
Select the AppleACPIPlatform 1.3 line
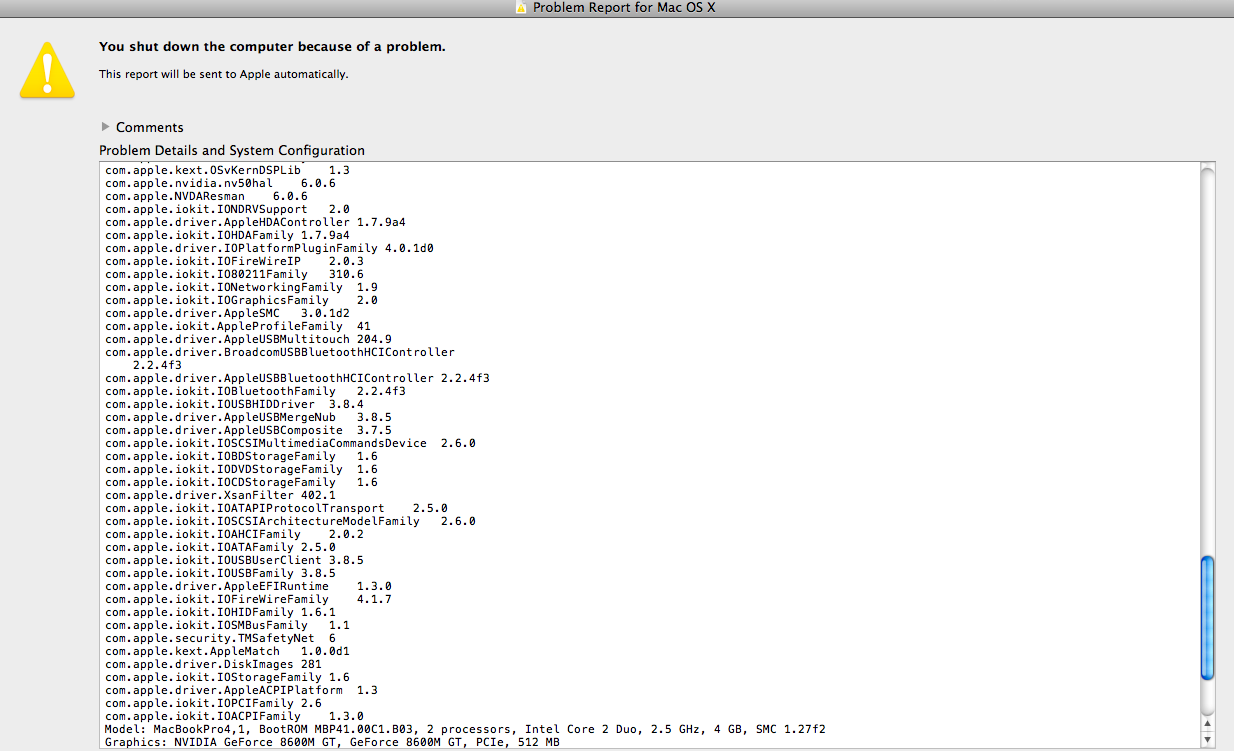click(x=241, y=690)
